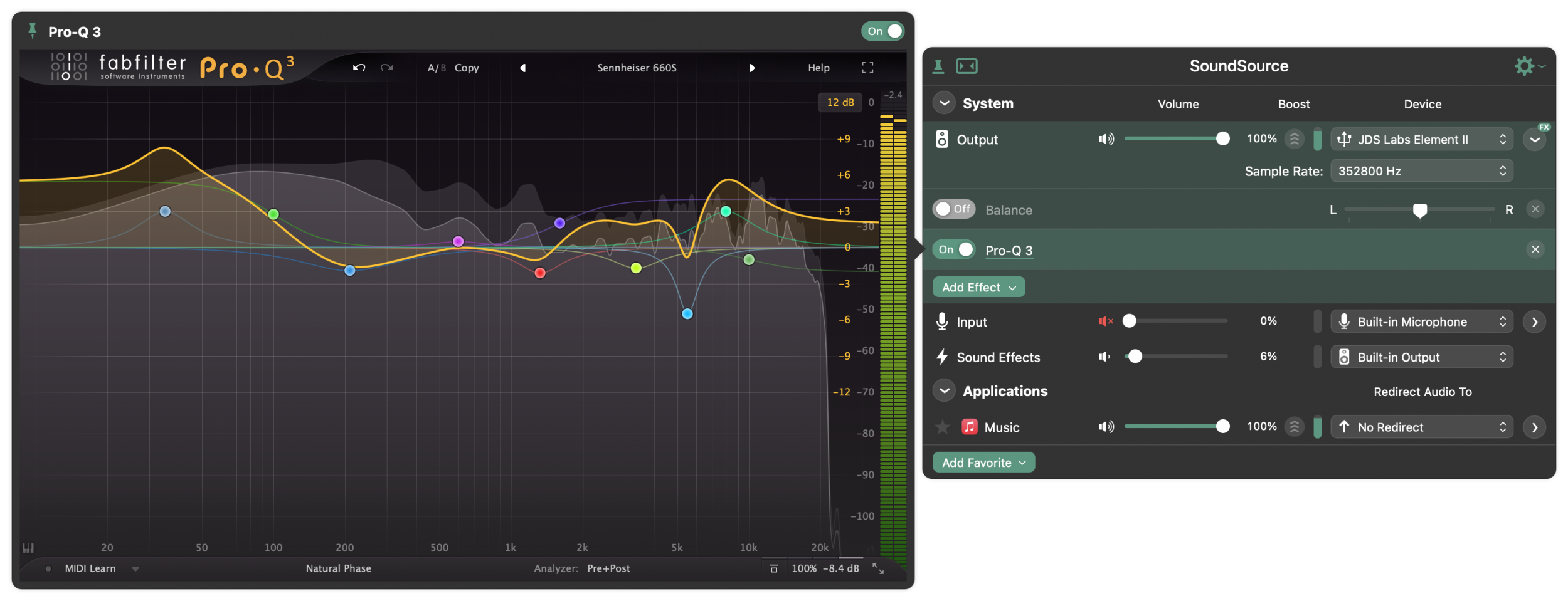
Task: Click the pin icon beside Pro-Q 3 title
Action: [32, 31]
